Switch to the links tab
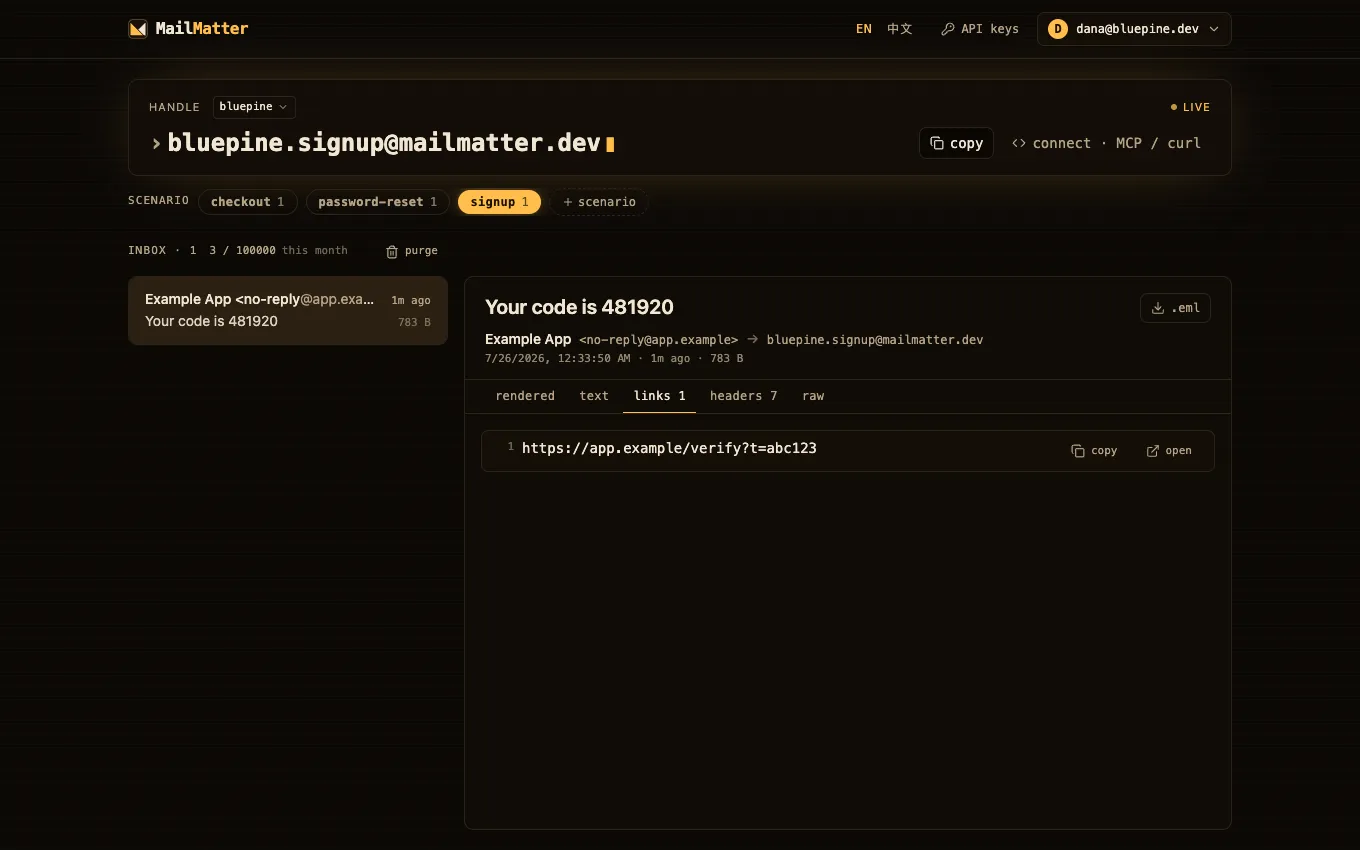This screenshot has width=1360, height=850. click(x=659, y=396)
